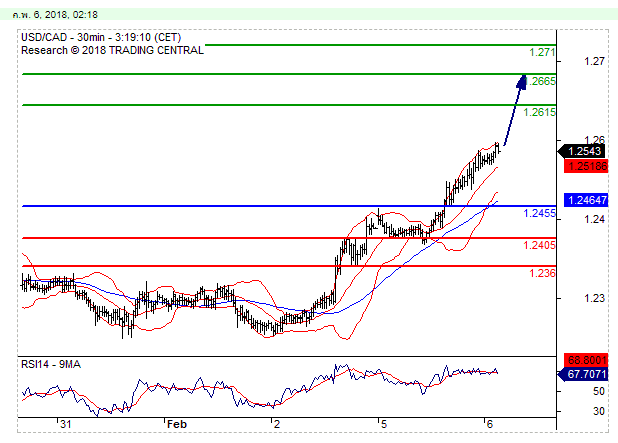
Task: Click the '2' date axis label
Action: [277, 424]
